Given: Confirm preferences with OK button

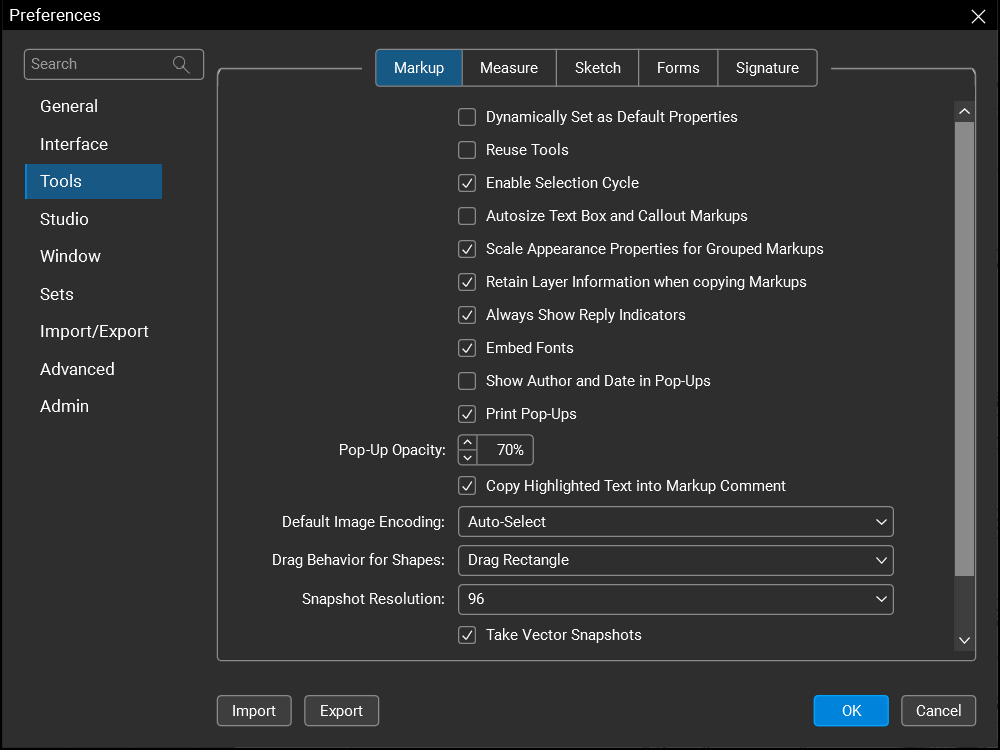Looking at the screenshot, I should 851,711.
